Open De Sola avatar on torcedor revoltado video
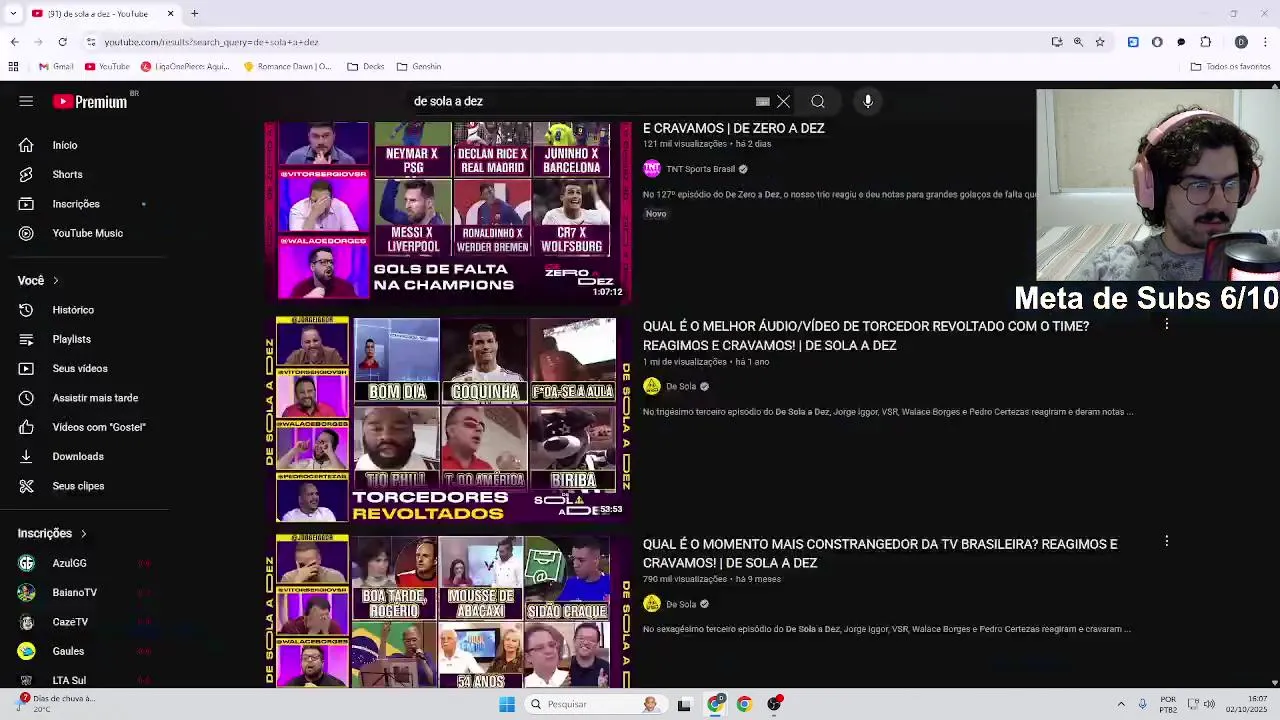Viewport: 1280px width, 720px height. click(652, 386)
